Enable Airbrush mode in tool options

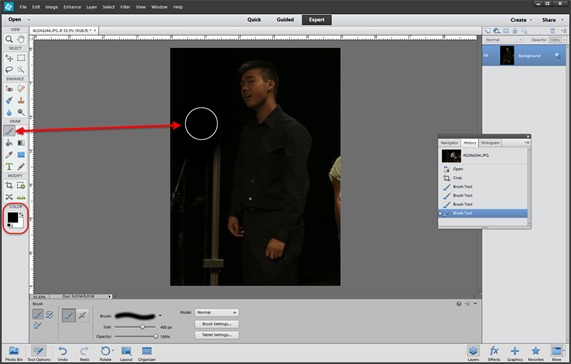point(82,315)
